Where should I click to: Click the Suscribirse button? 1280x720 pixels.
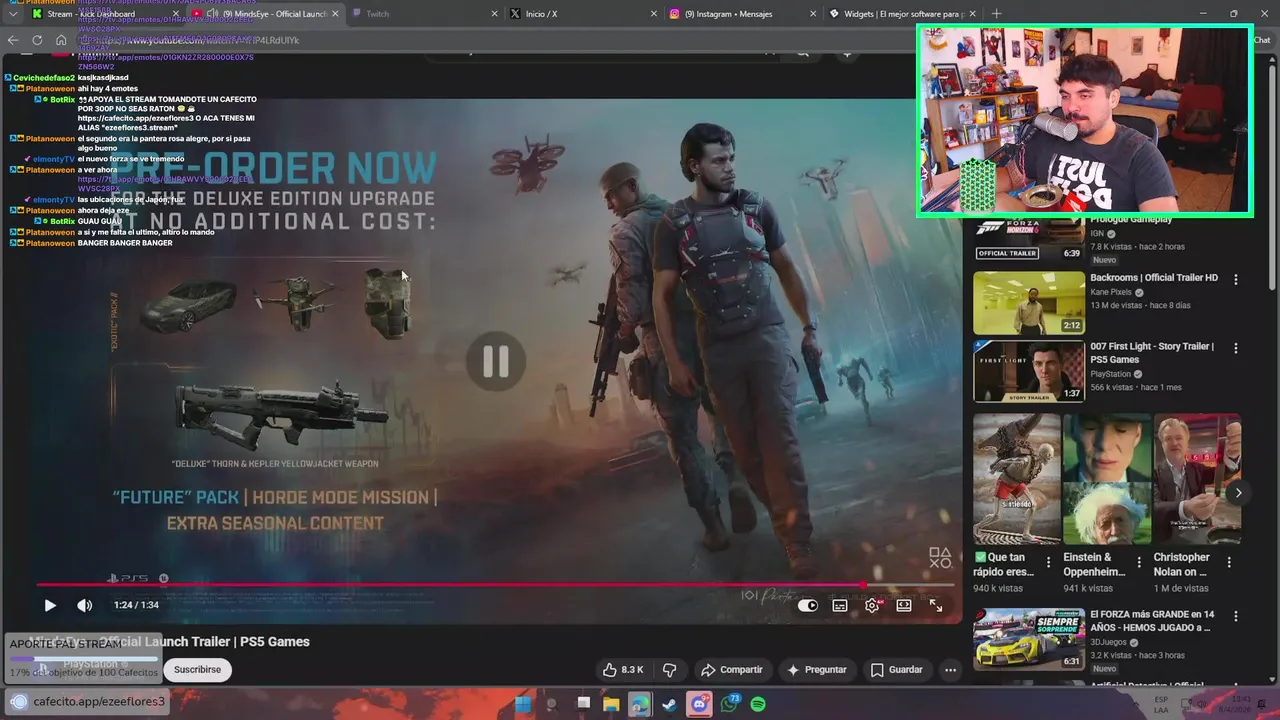click(x=197, y=670)
